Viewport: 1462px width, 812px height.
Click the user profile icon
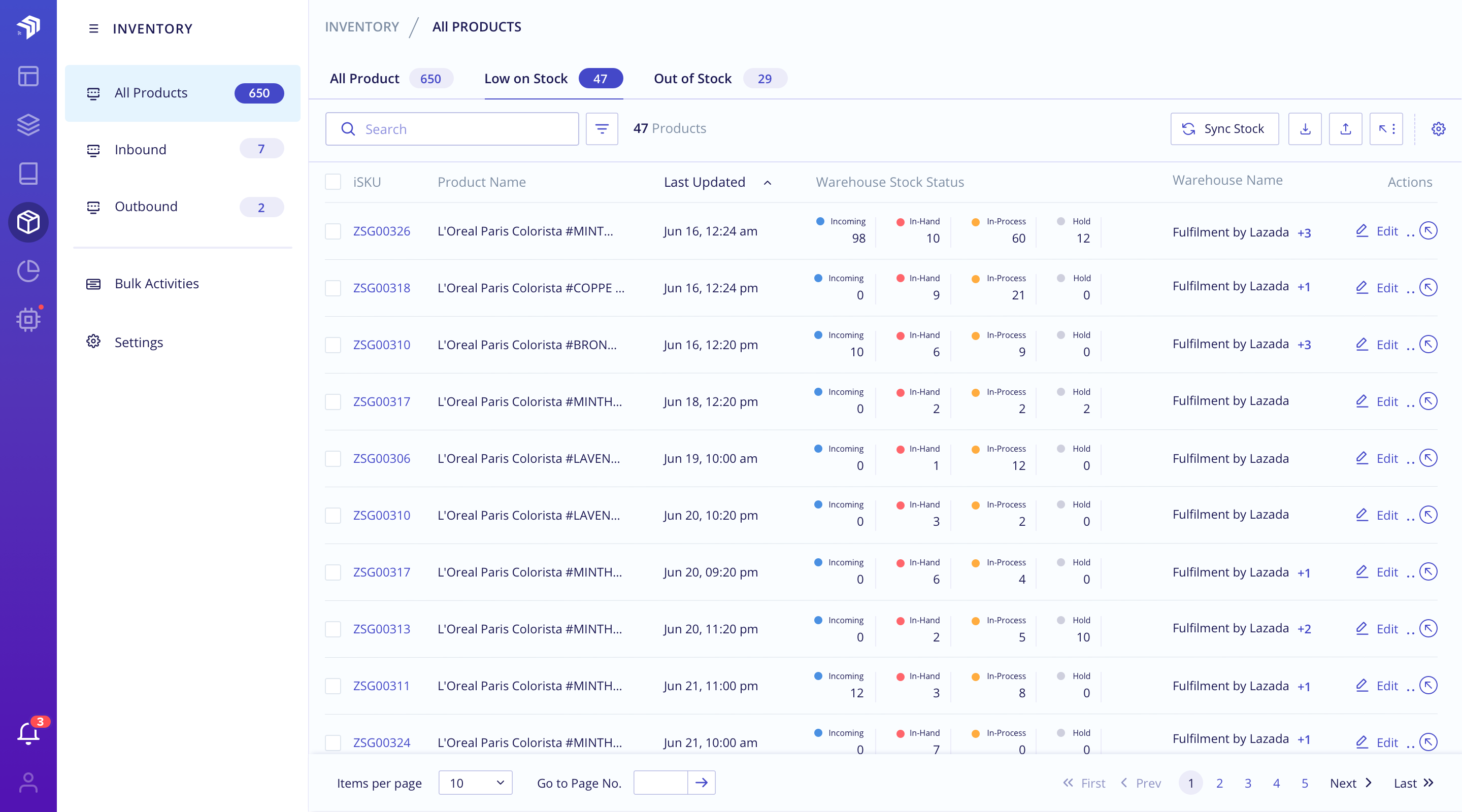(x=28, y=783)
